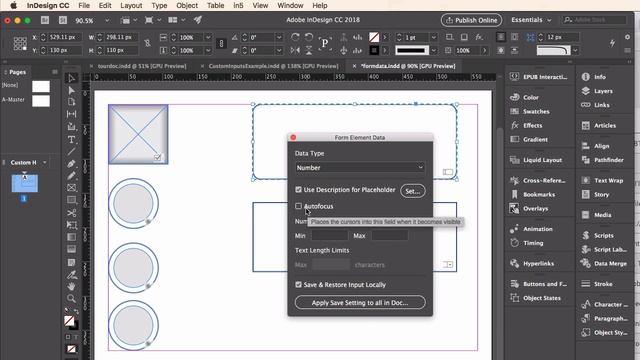Viewport: 640px width, 360px height.
Task: Open the Pathfinder panel
Action: pyautogui.click(x=602, y=160)
